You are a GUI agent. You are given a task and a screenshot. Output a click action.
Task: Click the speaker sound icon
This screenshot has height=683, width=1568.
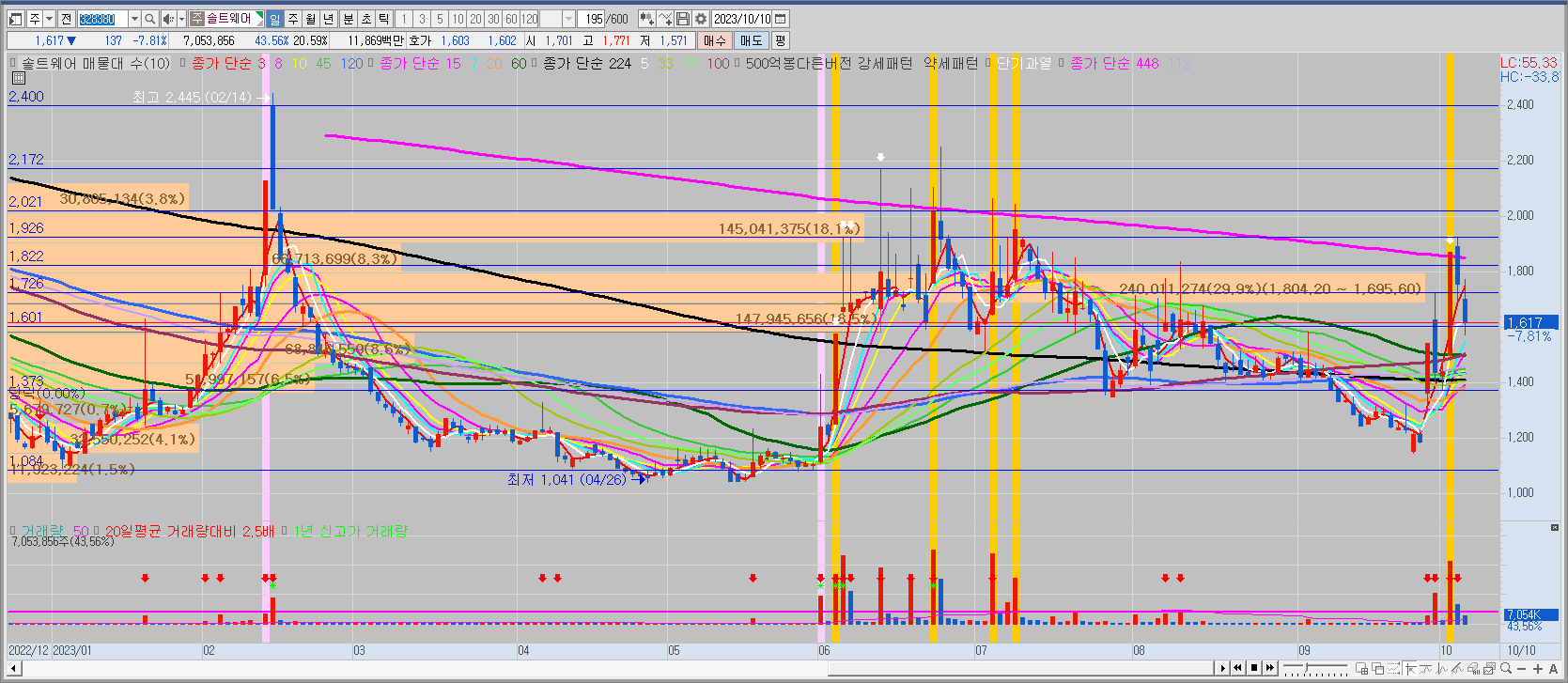(167, 19)
